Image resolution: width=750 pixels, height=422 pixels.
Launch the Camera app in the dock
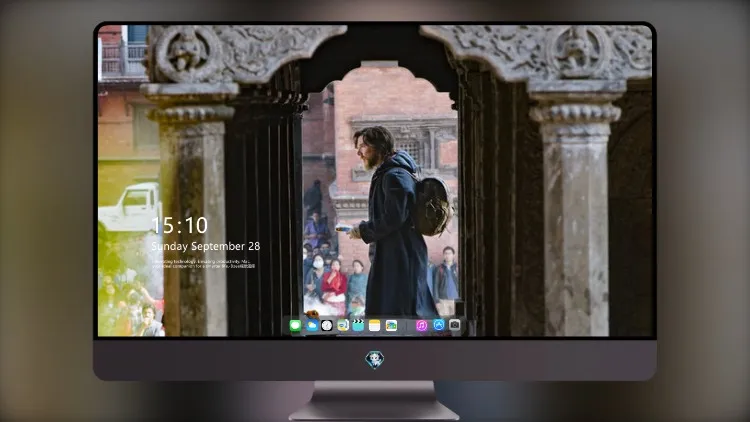click(x=455, y=325)
